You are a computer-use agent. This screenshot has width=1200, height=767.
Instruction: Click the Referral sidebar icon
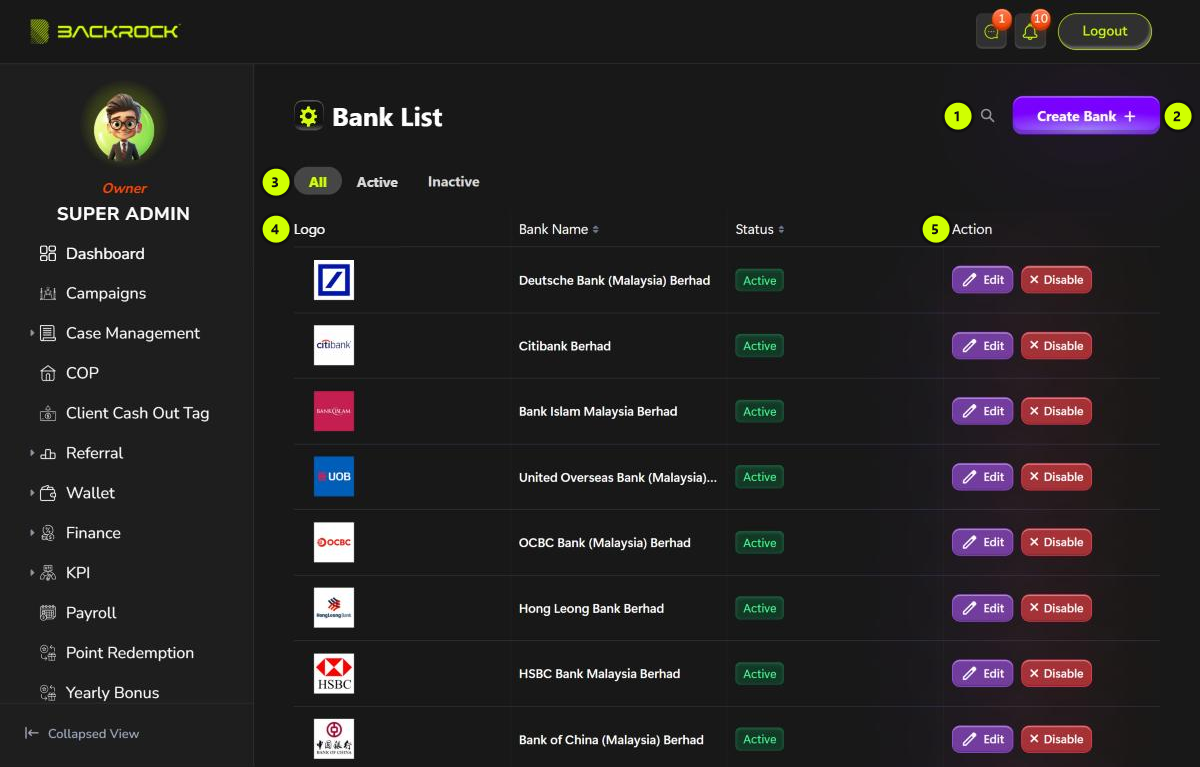point(48,453)
